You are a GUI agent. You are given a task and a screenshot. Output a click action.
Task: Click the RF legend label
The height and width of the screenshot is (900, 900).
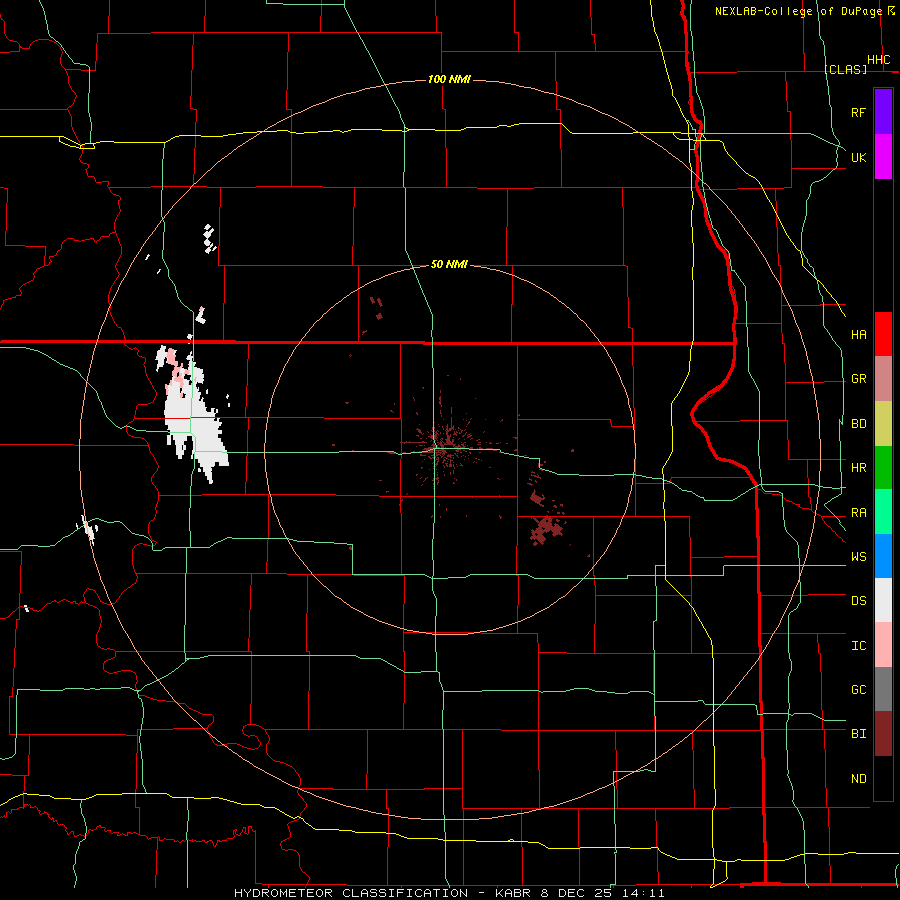coord(858,112)
